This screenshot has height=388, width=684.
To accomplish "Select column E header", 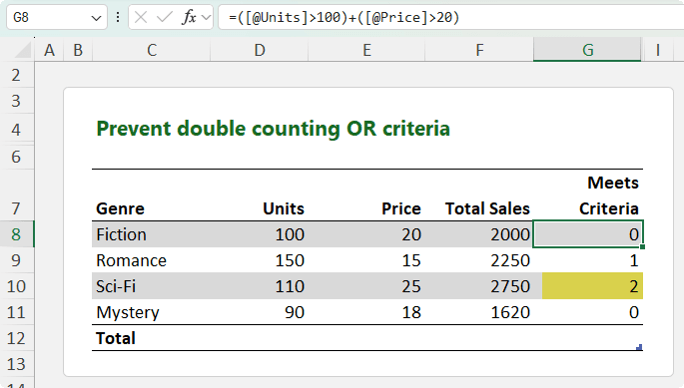I will [x=366, y=50].
